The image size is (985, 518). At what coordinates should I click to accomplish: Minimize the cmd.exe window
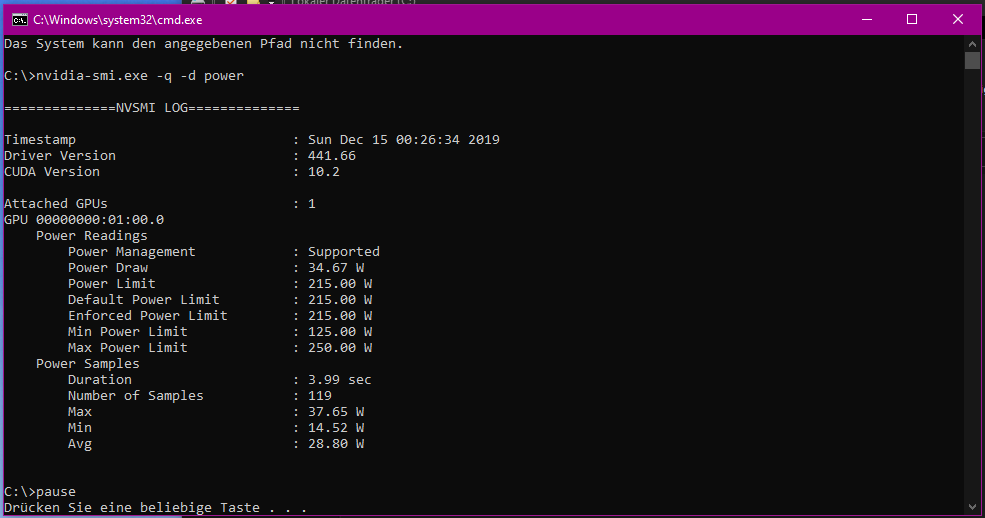867,19
